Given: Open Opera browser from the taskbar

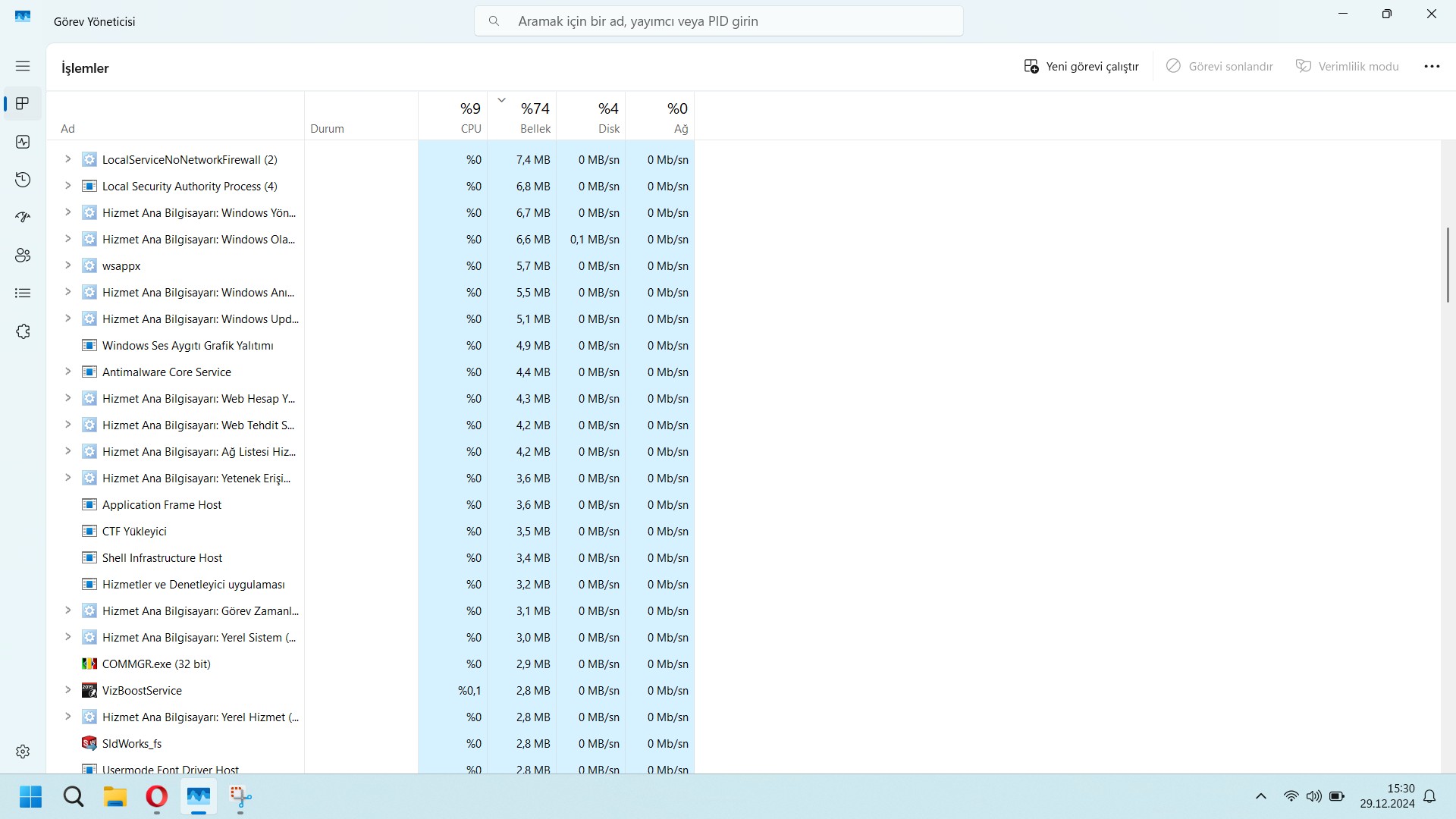Looking at the screenshot, I should 157,797.
